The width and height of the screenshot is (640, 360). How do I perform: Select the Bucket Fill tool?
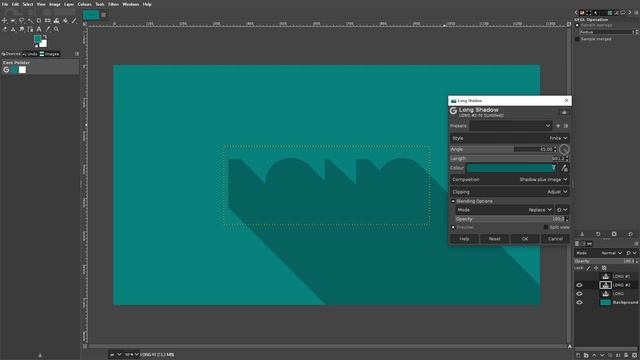click(65, 20)
